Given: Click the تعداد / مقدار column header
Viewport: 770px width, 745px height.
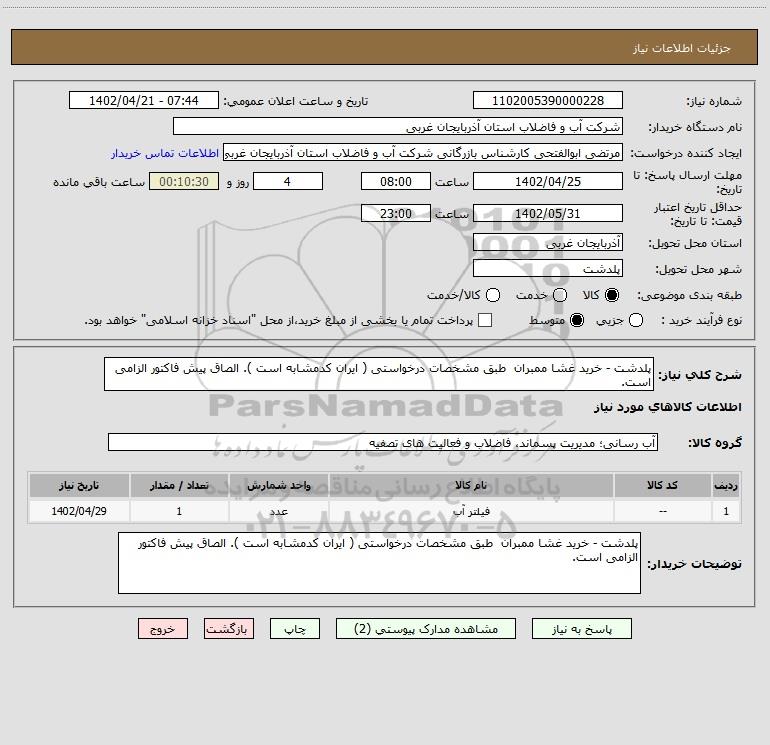Looking at the screenshot, I should point(179,485).
